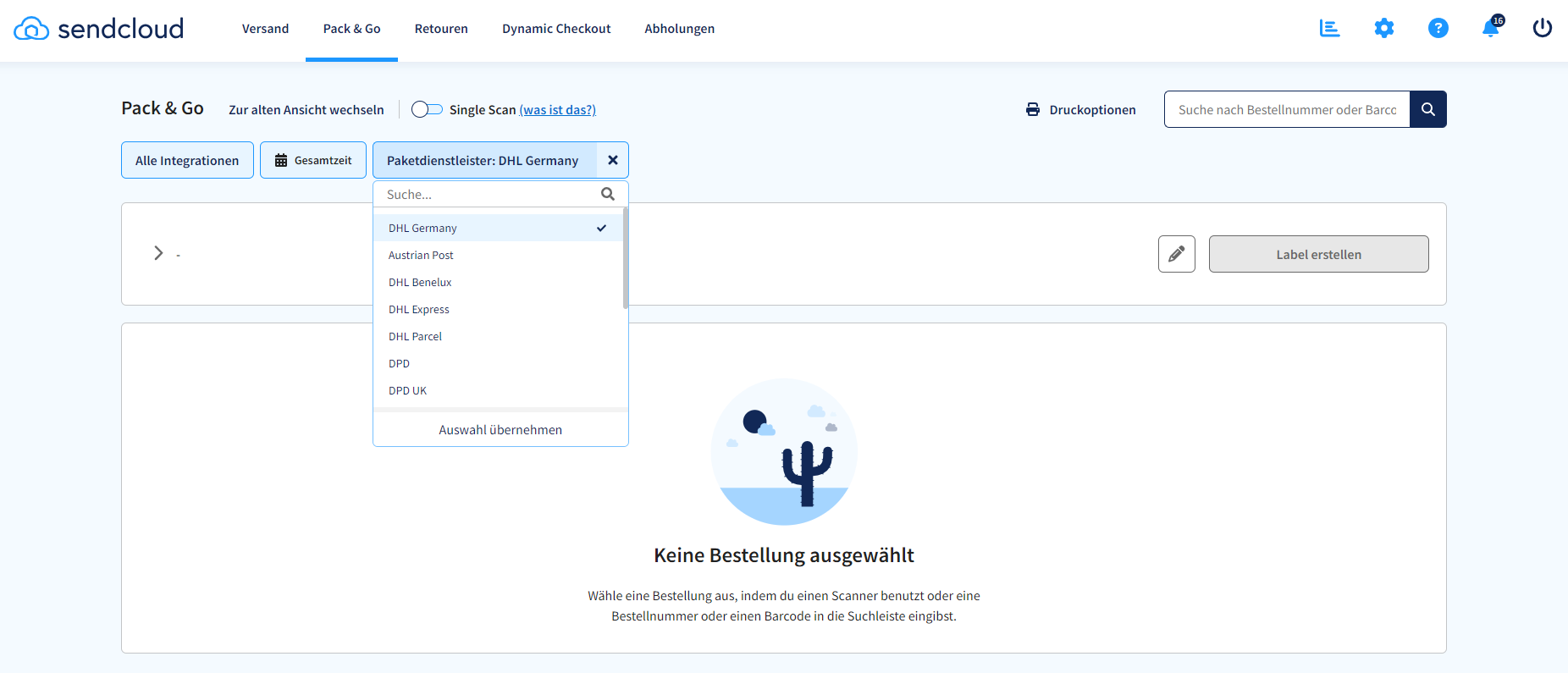Select DHL Express carrier

click(499, 309)
